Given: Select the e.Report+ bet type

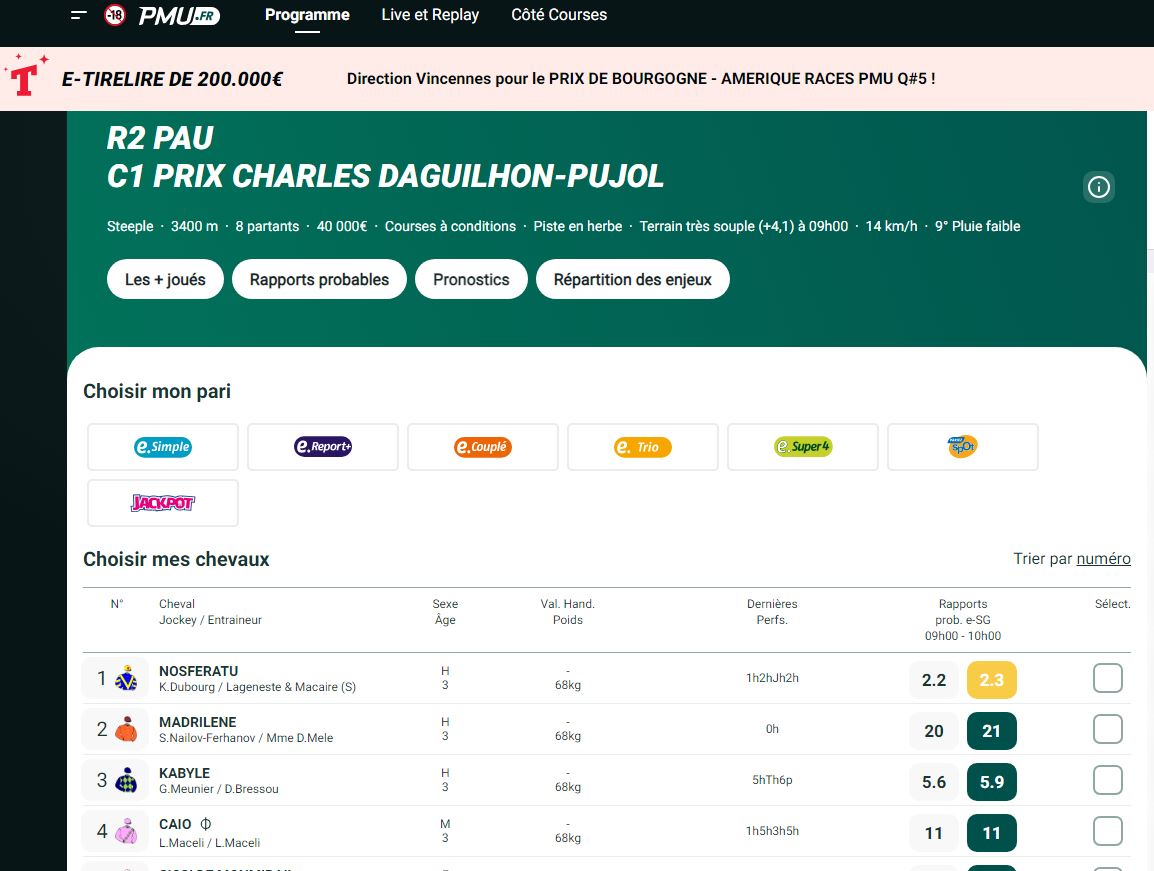Looking at the screenshot, I should click(x=323, y=447).
